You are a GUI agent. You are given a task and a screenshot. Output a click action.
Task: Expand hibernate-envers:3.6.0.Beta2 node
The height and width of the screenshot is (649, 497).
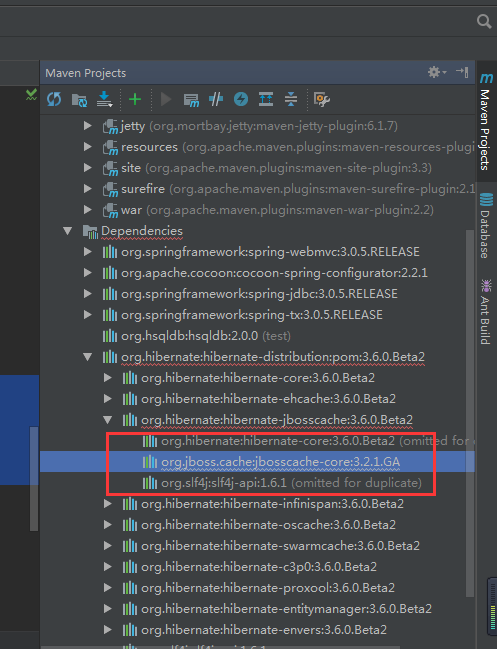pos(108,630)
